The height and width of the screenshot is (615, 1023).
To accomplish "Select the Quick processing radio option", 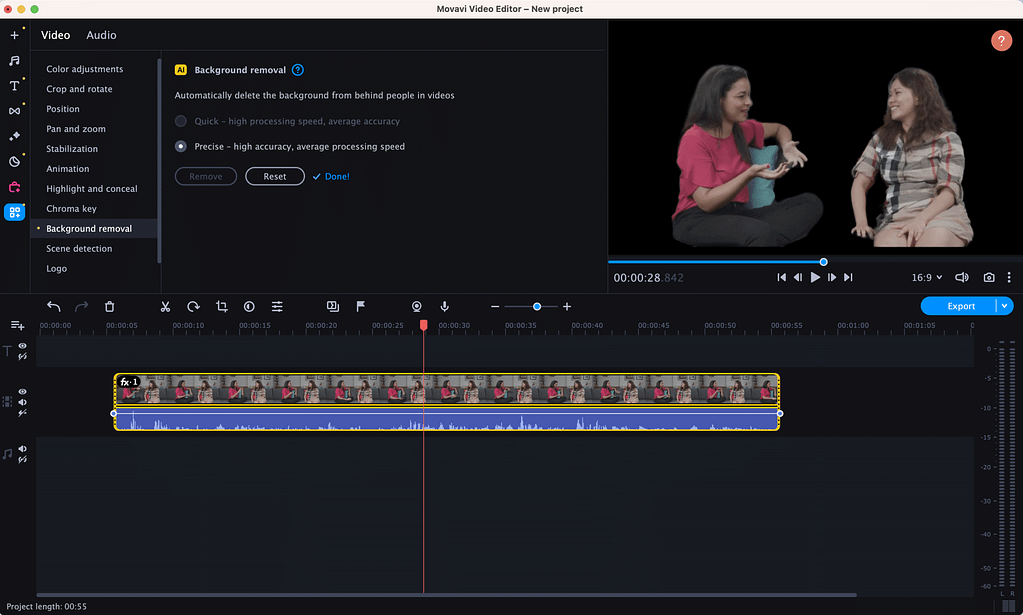I will click(181, 121).
